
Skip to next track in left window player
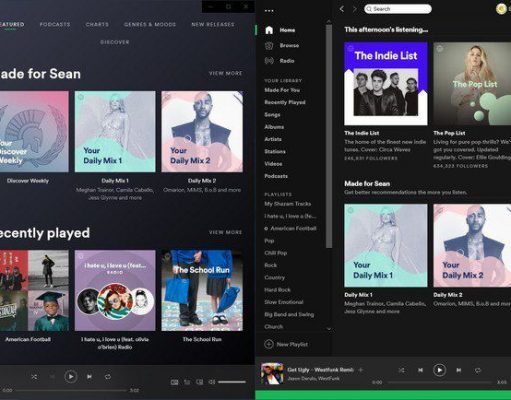[89, 377]
